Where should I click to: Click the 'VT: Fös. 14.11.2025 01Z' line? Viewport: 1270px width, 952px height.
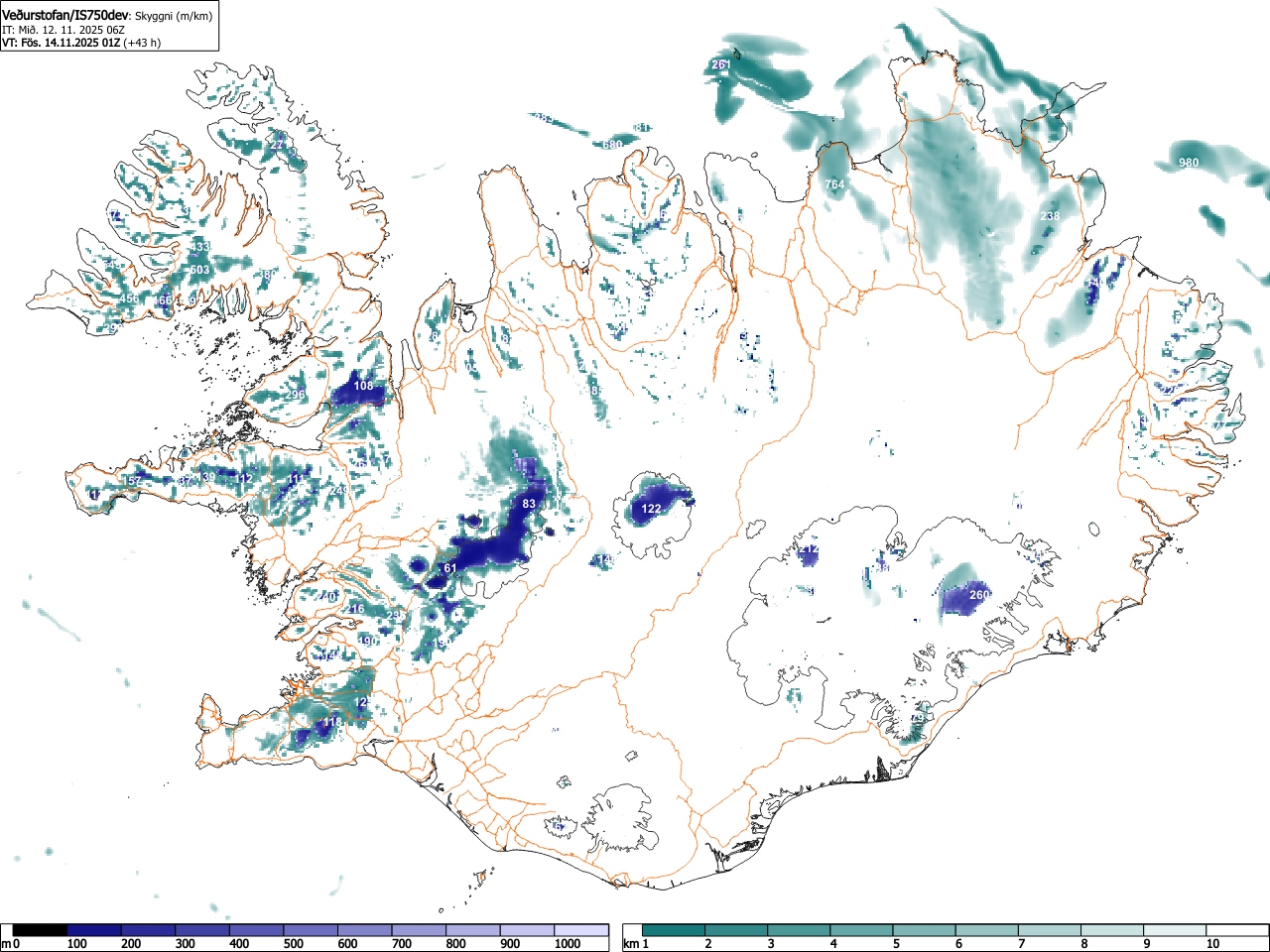pyautogui.click(x=61, y=43)
